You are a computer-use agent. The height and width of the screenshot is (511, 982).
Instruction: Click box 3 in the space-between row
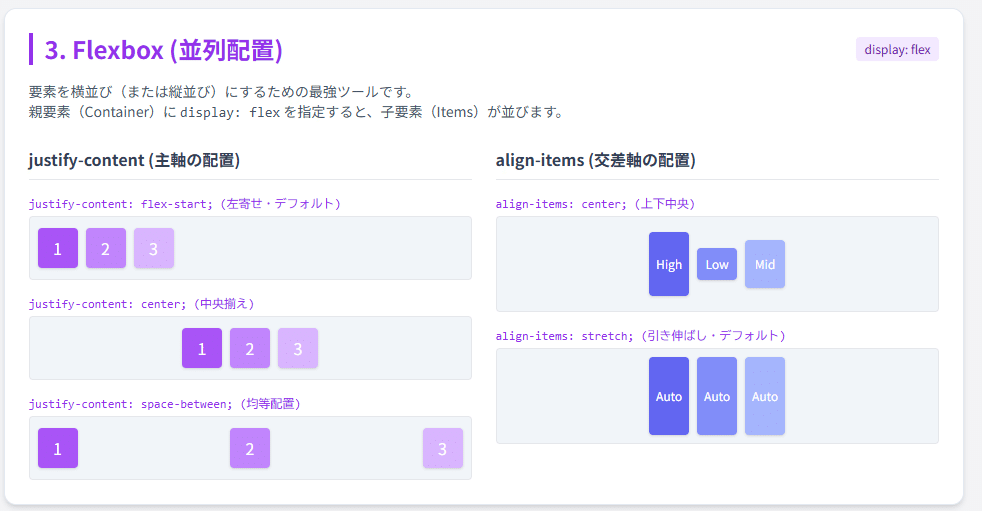(x=442, y=448)
